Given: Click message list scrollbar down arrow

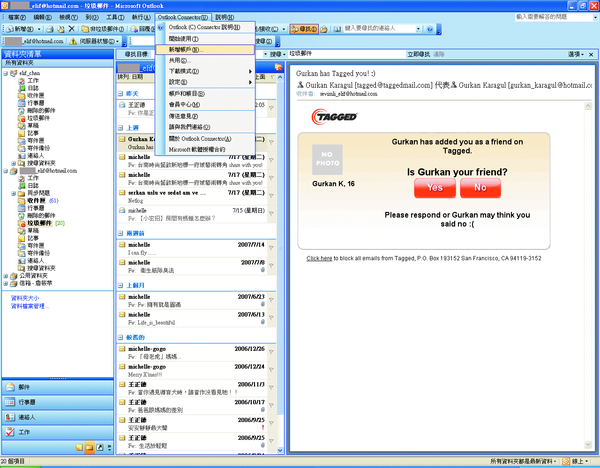Looking at the screenshot, I should (280, 450).
